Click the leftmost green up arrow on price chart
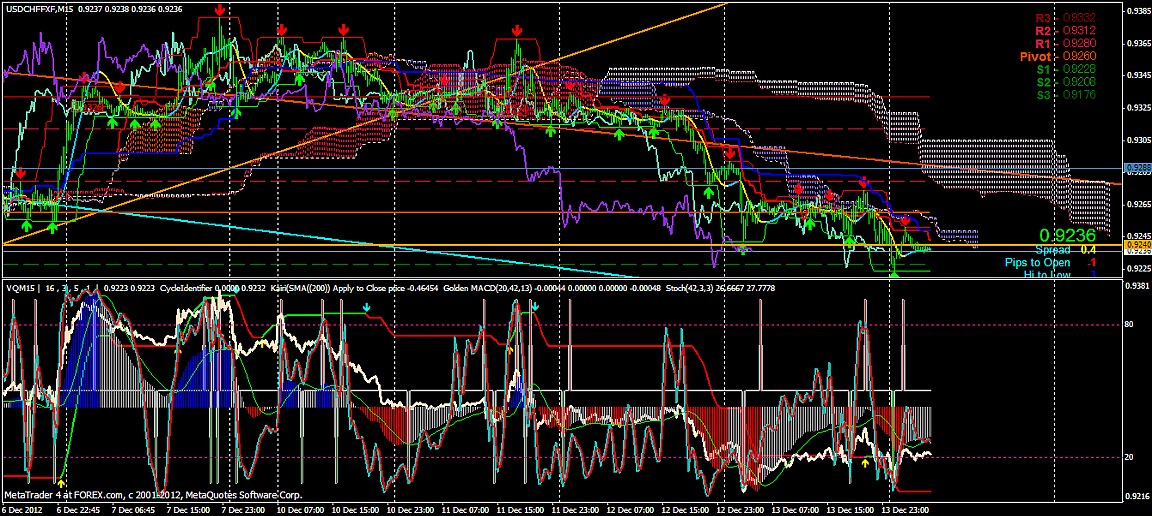Viewport: 1152px width, 516px height. [27, 226]
